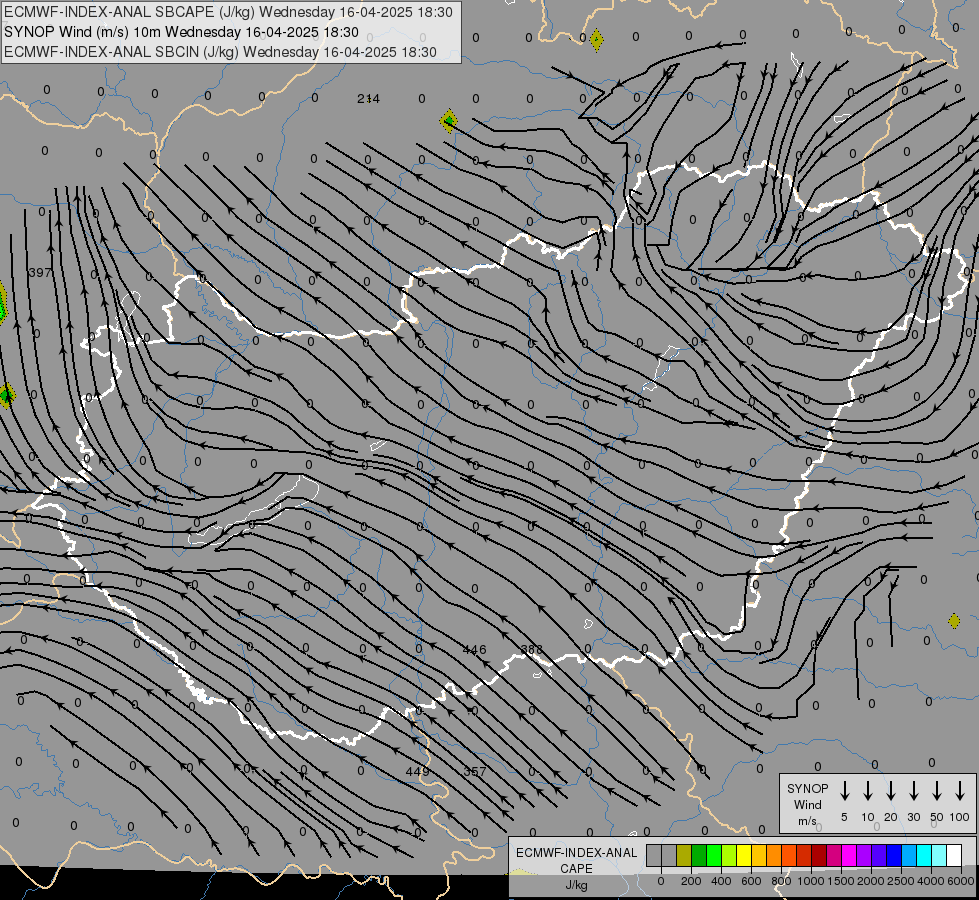
Task: Select the olive swatch in CAPE legend
Action: tap(684, 855)
